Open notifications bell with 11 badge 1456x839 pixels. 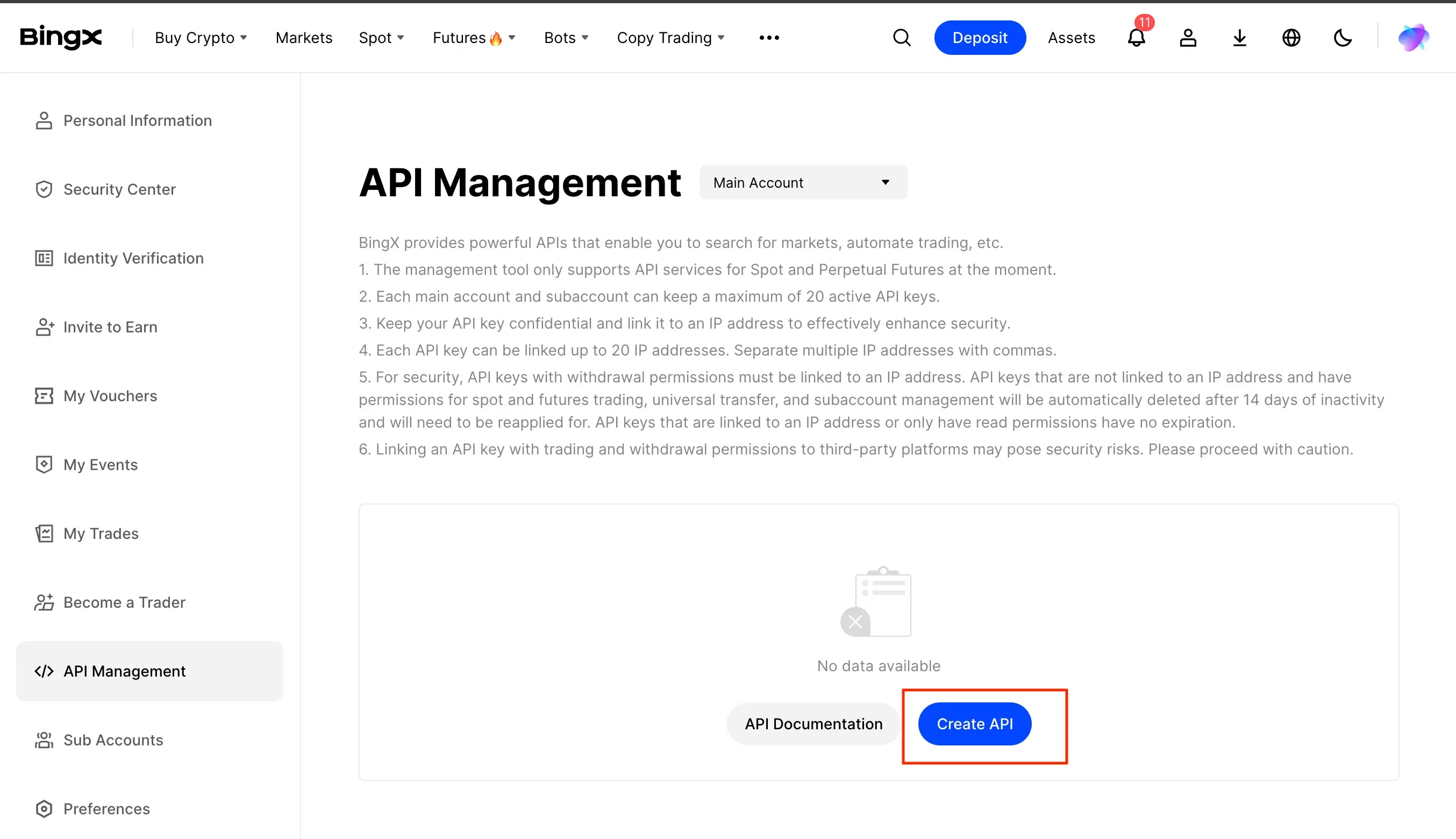[x=1136, y=38]
